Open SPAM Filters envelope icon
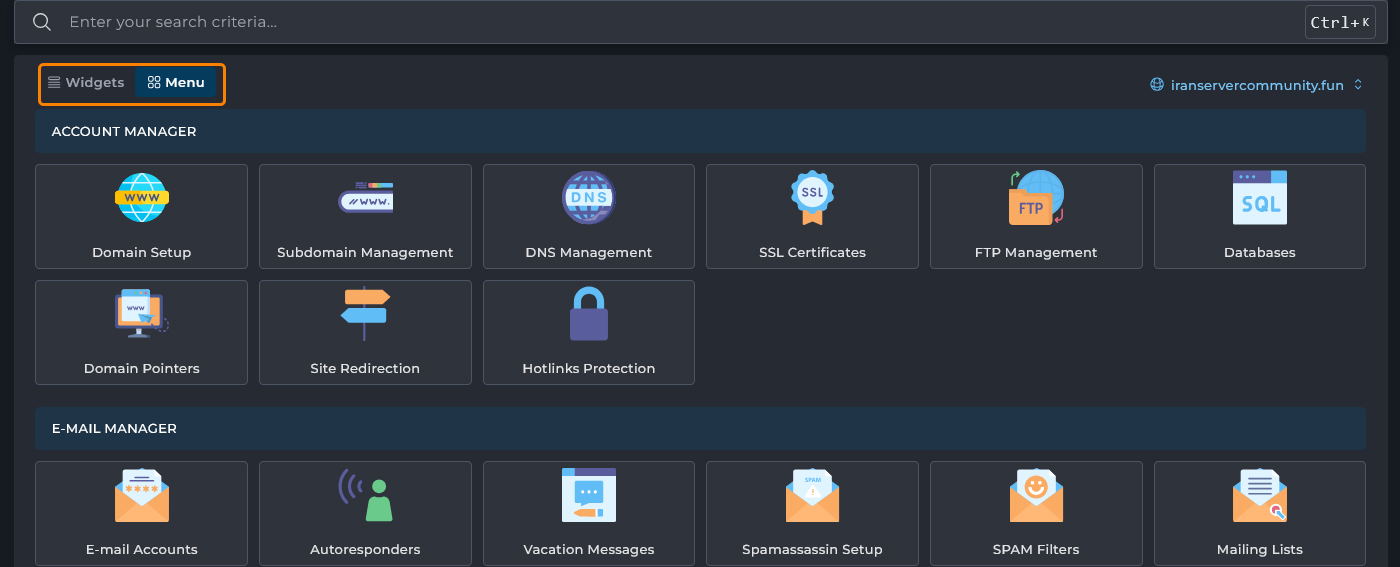The image size is (1400, 567). [x=1035, y=495]
